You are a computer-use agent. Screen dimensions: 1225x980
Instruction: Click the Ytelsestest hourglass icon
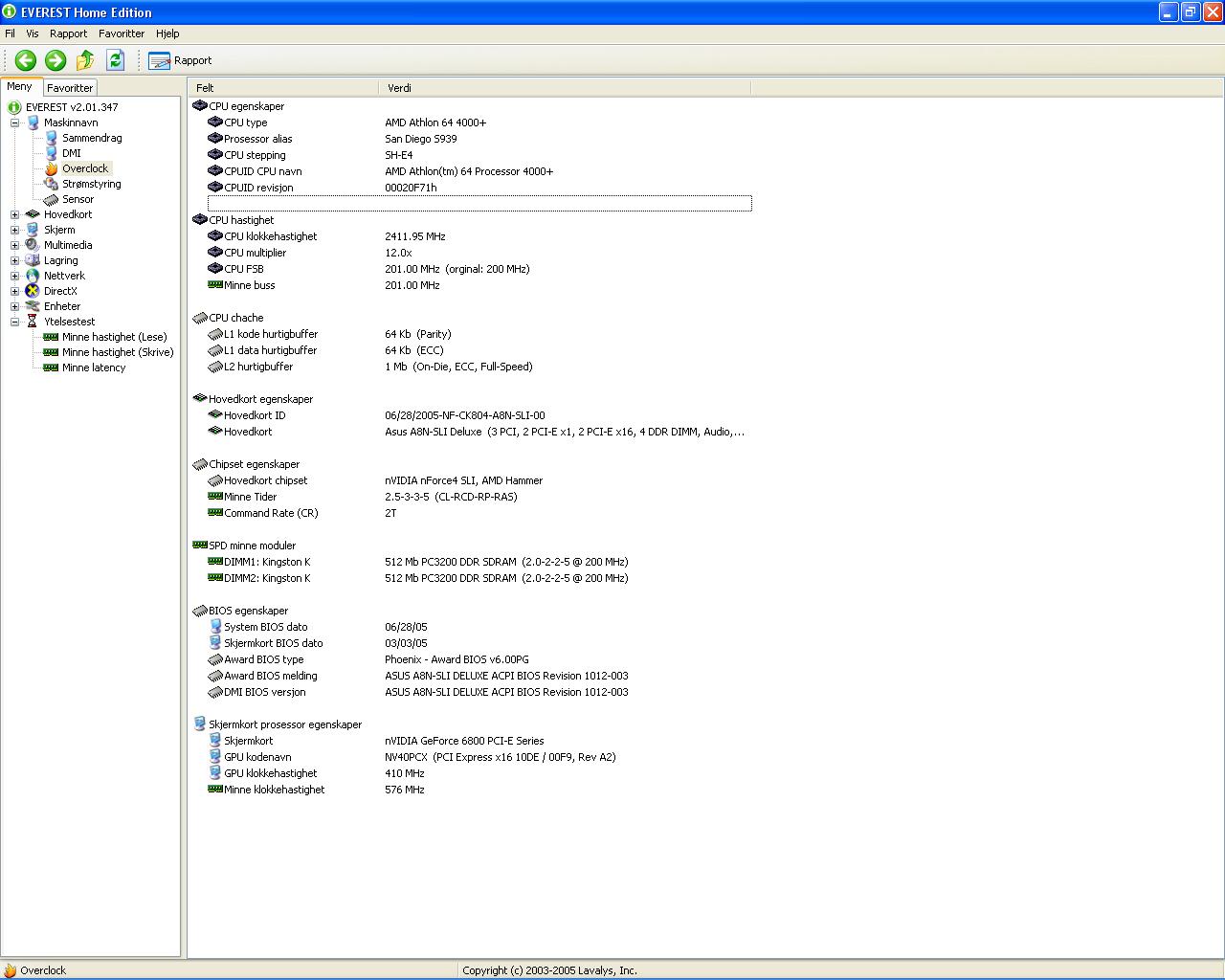tap(33, 322)
